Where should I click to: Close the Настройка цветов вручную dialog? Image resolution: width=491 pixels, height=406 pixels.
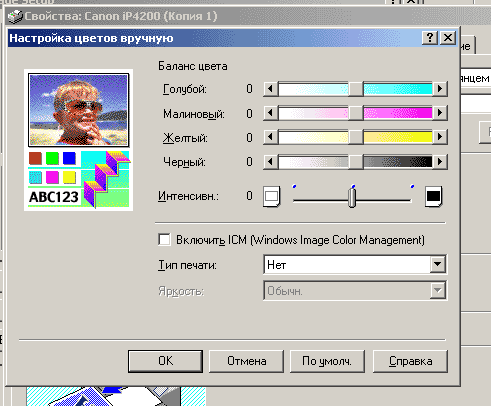pyautogui.click(x=448, y=38)
